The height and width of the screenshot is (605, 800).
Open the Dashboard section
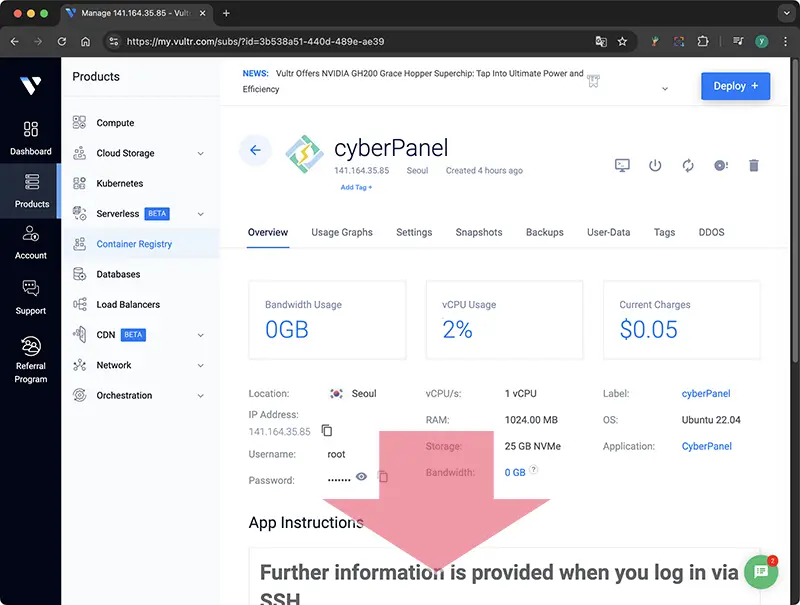(31, 138)
